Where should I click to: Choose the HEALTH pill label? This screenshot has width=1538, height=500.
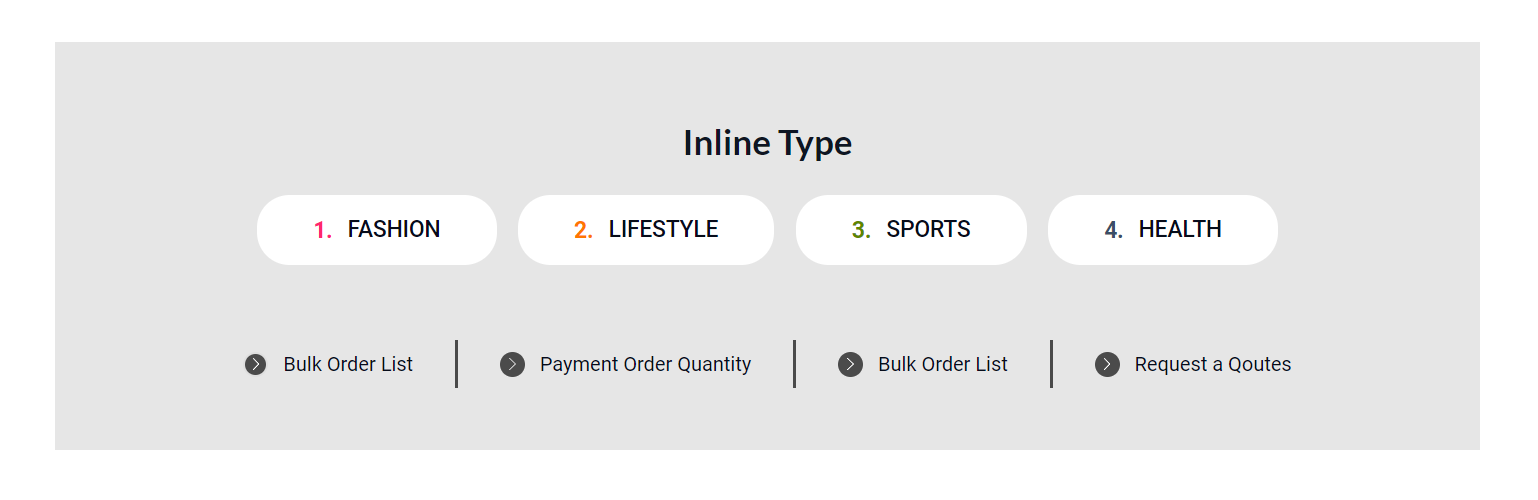(1179, 230)
